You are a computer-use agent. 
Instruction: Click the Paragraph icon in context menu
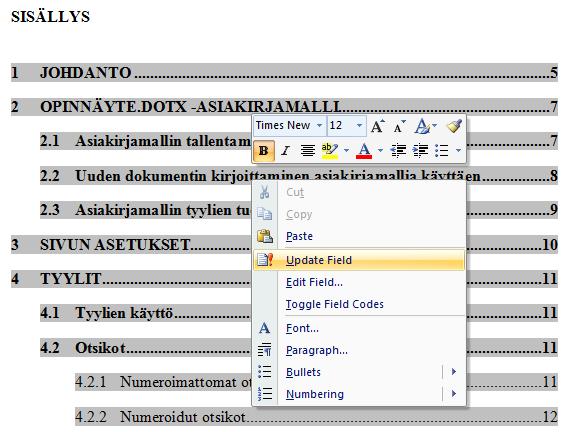(264, 350)
